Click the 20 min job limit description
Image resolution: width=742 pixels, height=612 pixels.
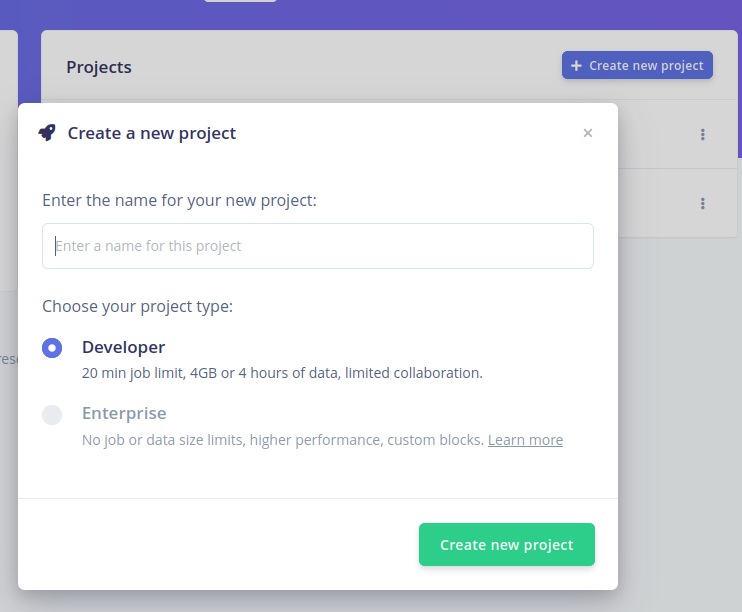pos(283,373)
